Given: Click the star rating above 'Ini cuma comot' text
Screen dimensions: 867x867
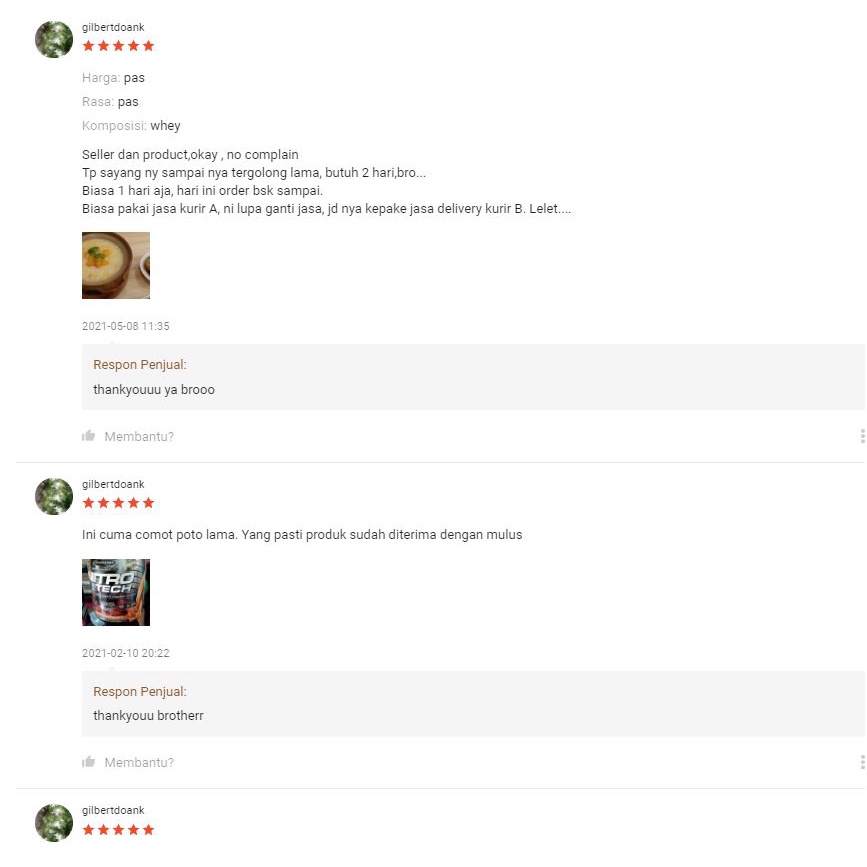Looking at the screenshot, I should pyautogui.click(x=118, y=503).
